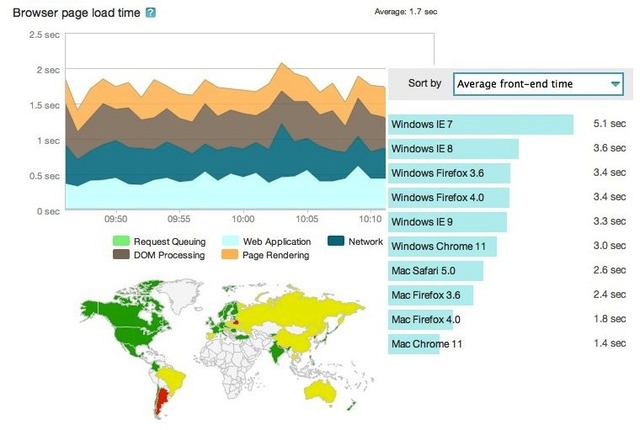
Task: Select the Mac Safari 5.0 bar
Action: coord(436,271)
